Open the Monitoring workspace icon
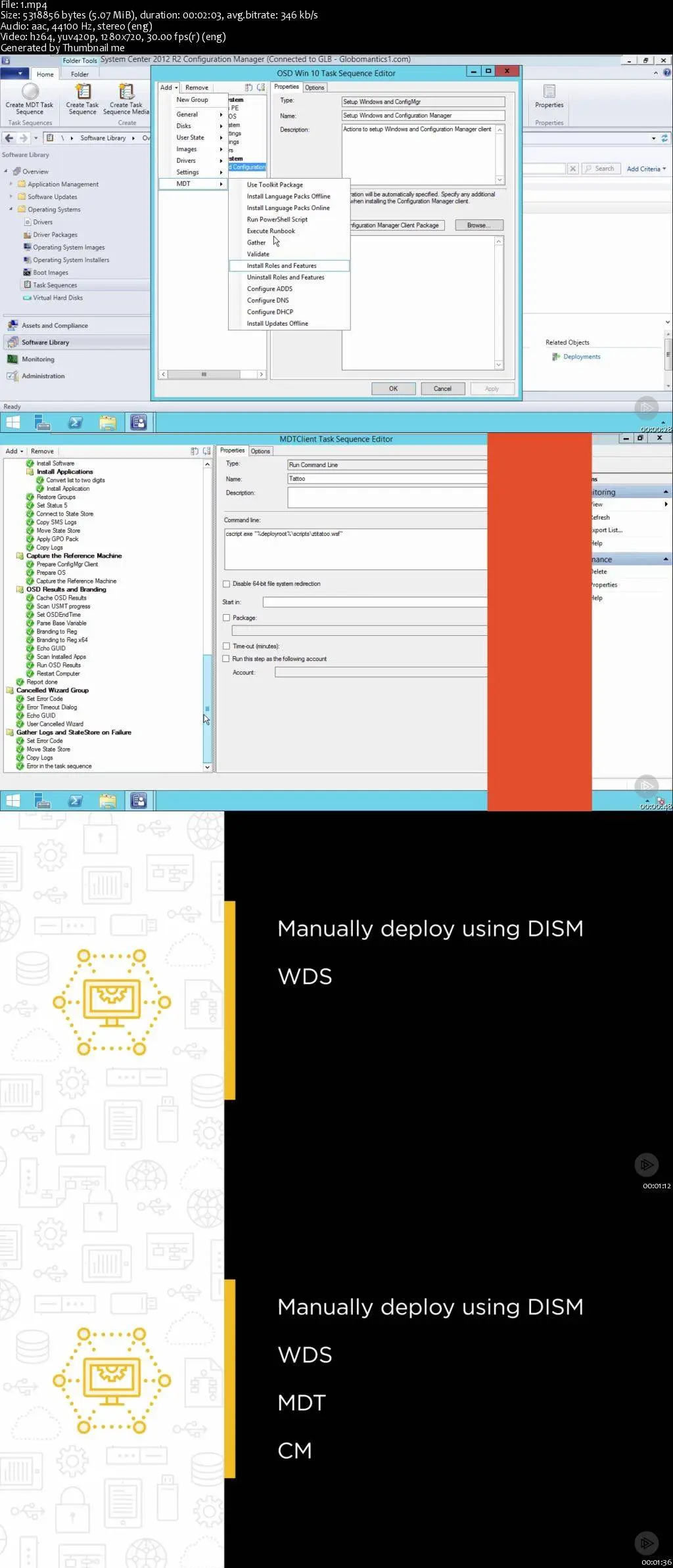 click(x=12, y=359)
